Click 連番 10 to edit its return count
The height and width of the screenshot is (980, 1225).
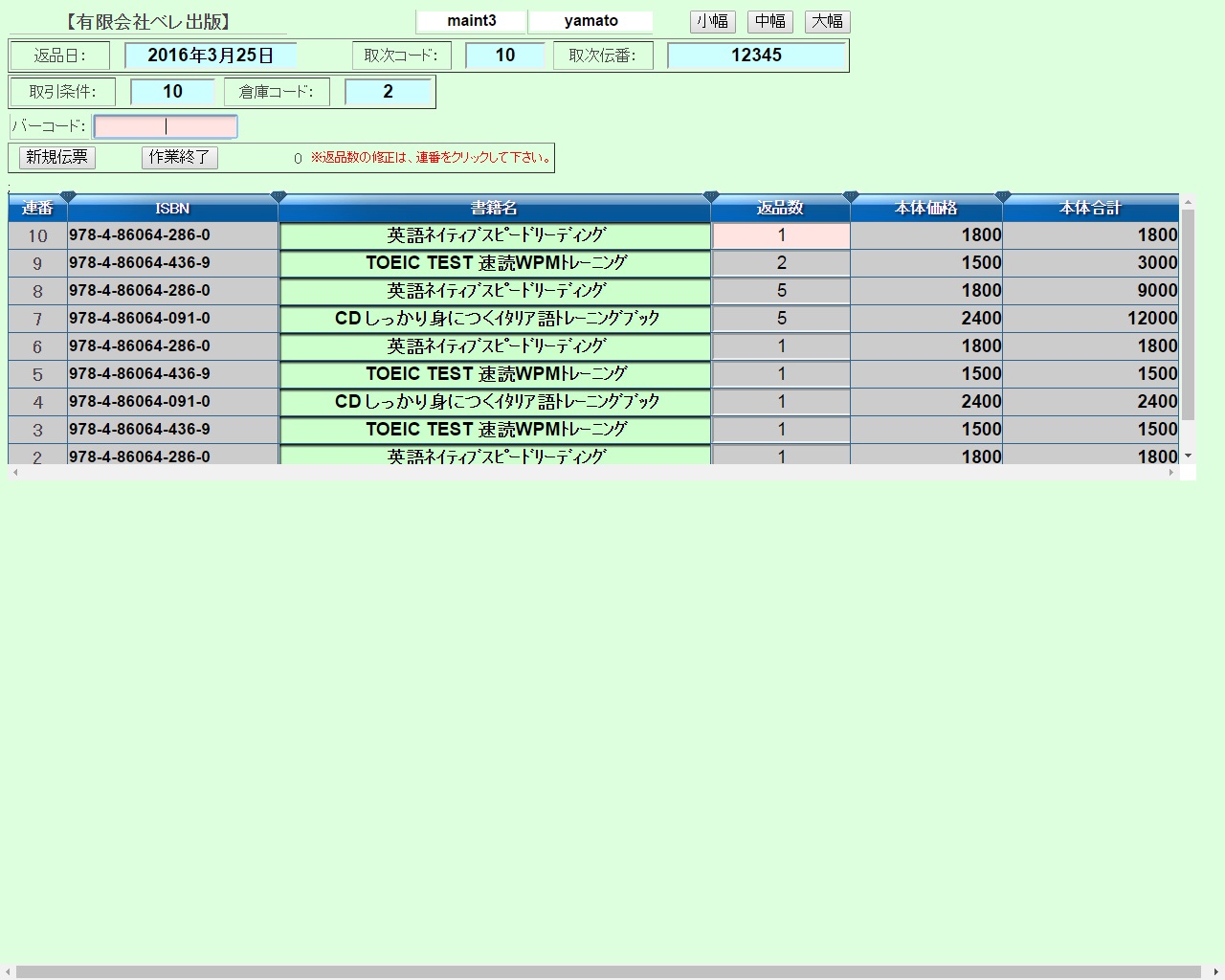(37, 235)
